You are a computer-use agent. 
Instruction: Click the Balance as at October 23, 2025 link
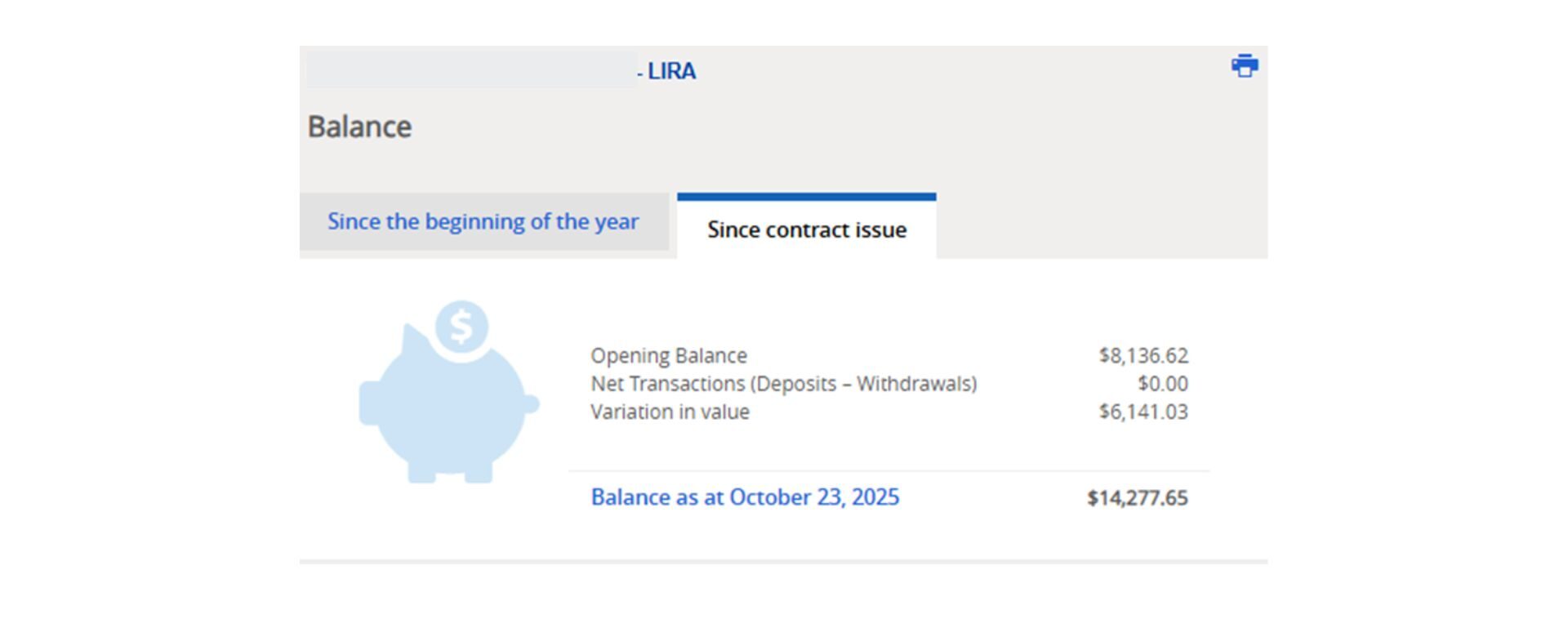click(x=745, y=497)
